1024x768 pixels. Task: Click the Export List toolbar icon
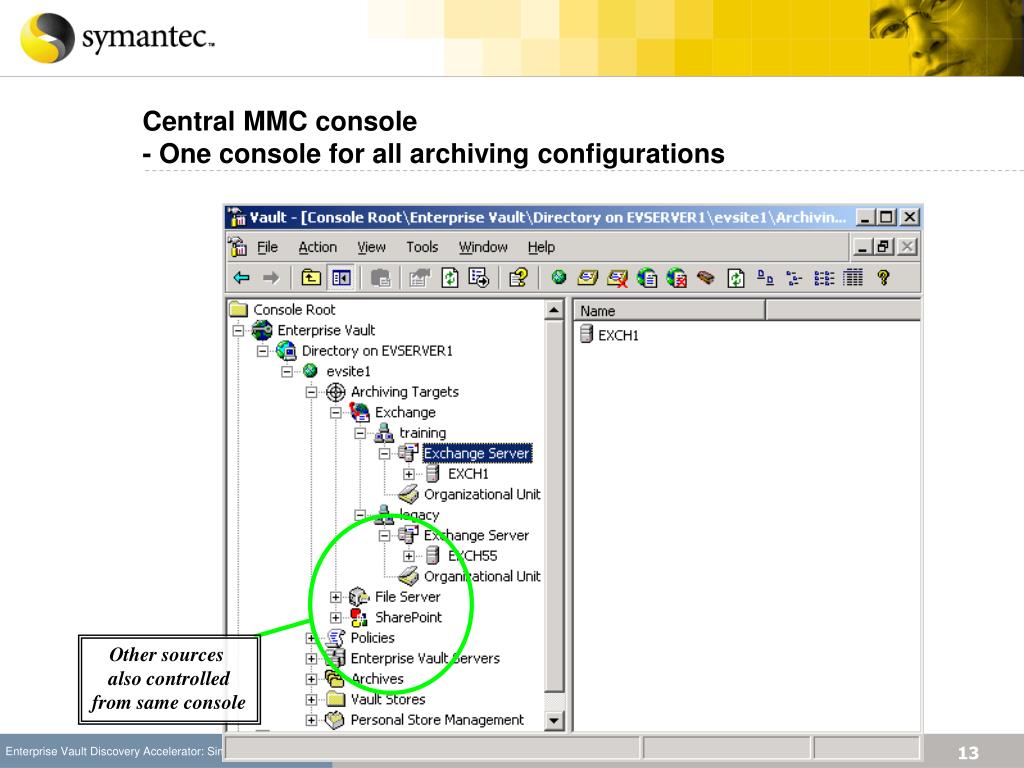tap(479, 278)
